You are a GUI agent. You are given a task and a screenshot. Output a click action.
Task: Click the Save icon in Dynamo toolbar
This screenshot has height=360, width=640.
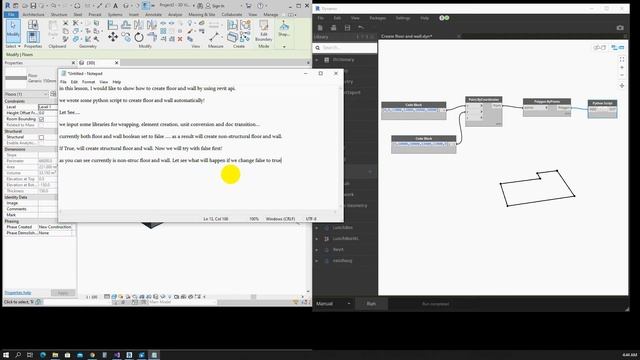tap(347, 28)
